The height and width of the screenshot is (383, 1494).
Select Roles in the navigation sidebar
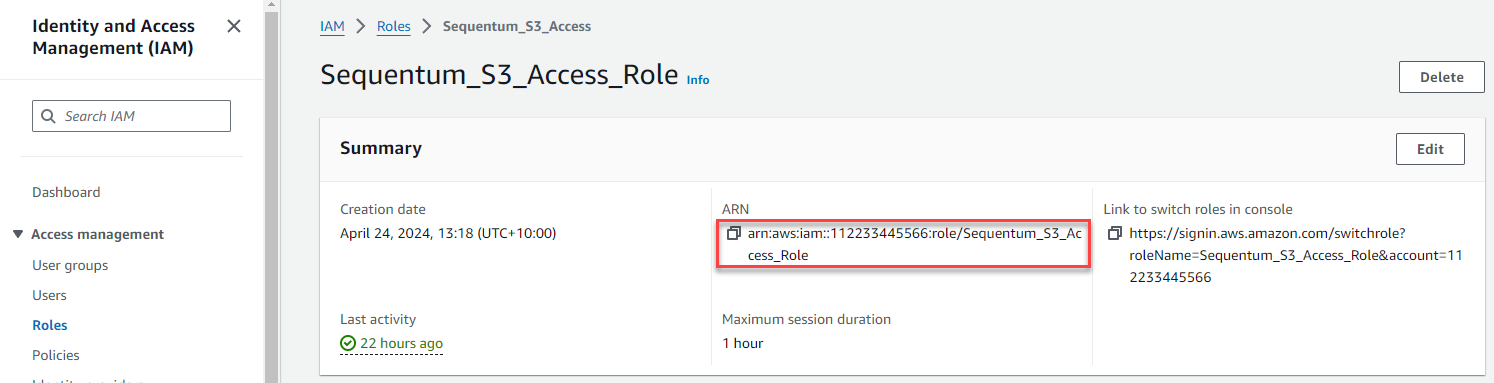point(50,325)
